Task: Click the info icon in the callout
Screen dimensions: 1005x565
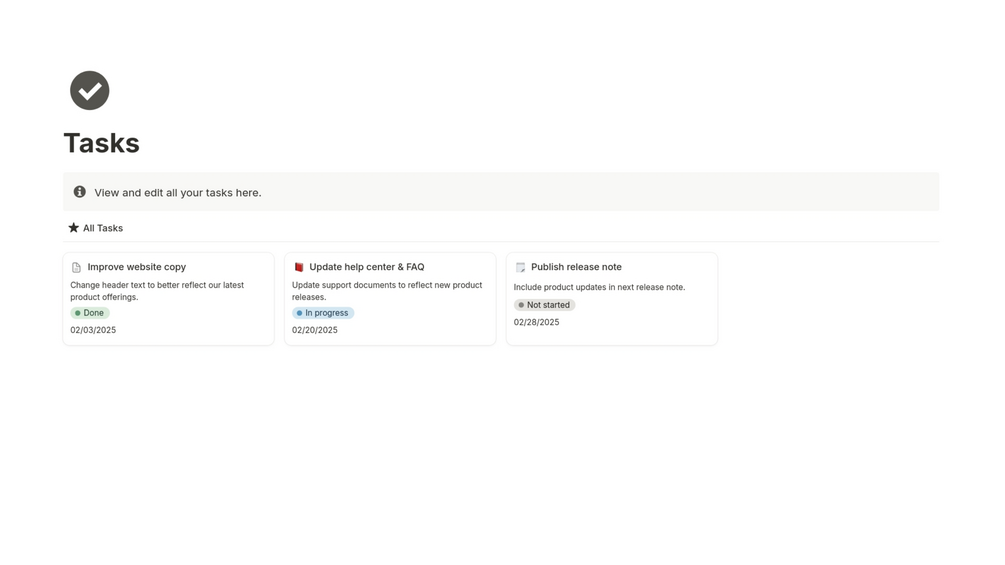Action: 80,192
